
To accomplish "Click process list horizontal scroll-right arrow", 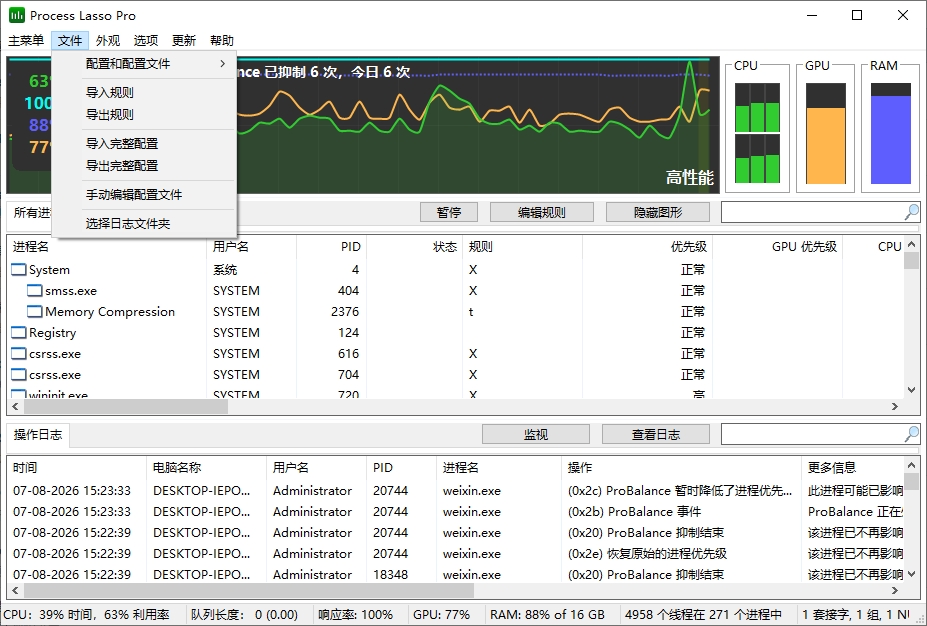I will pyautogui.click(x=894, y=406).
